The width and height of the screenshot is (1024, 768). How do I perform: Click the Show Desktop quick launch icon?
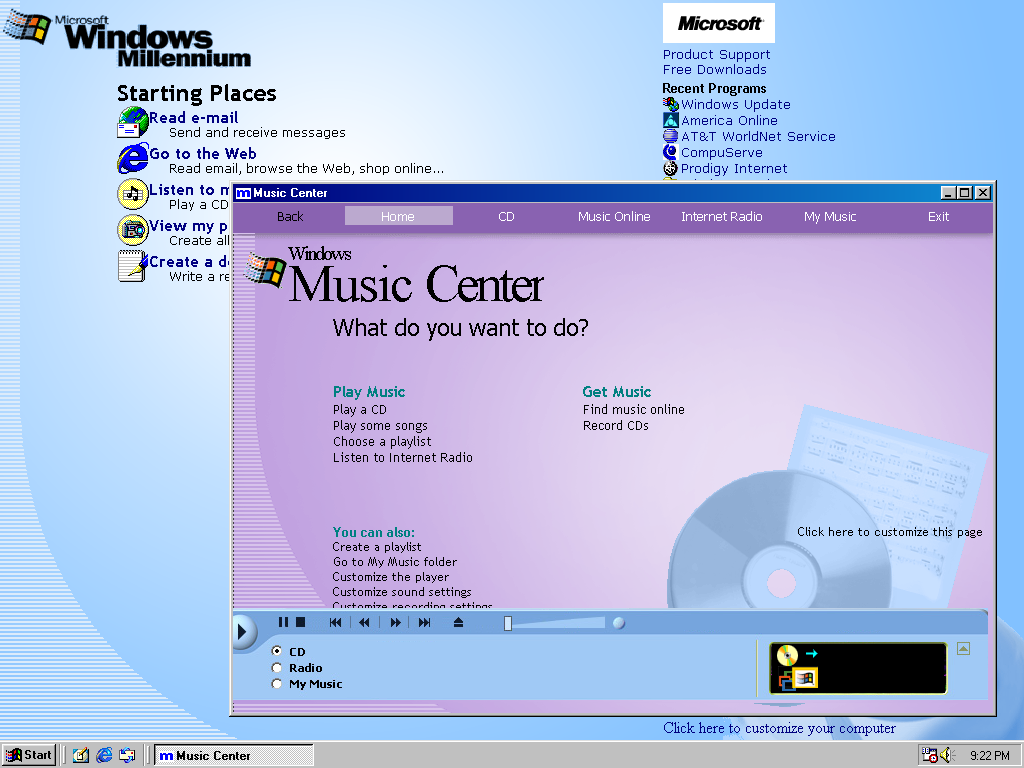[x=80, y=756]
